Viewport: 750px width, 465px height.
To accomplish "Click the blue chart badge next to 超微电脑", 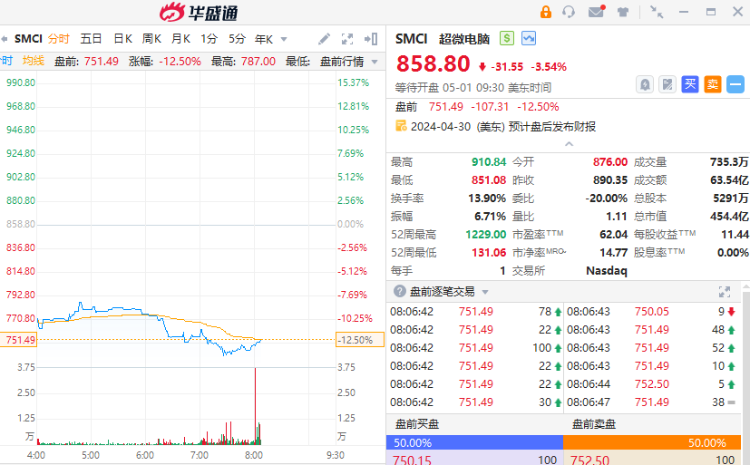I will pyautogui.click(x=529, y=38).
